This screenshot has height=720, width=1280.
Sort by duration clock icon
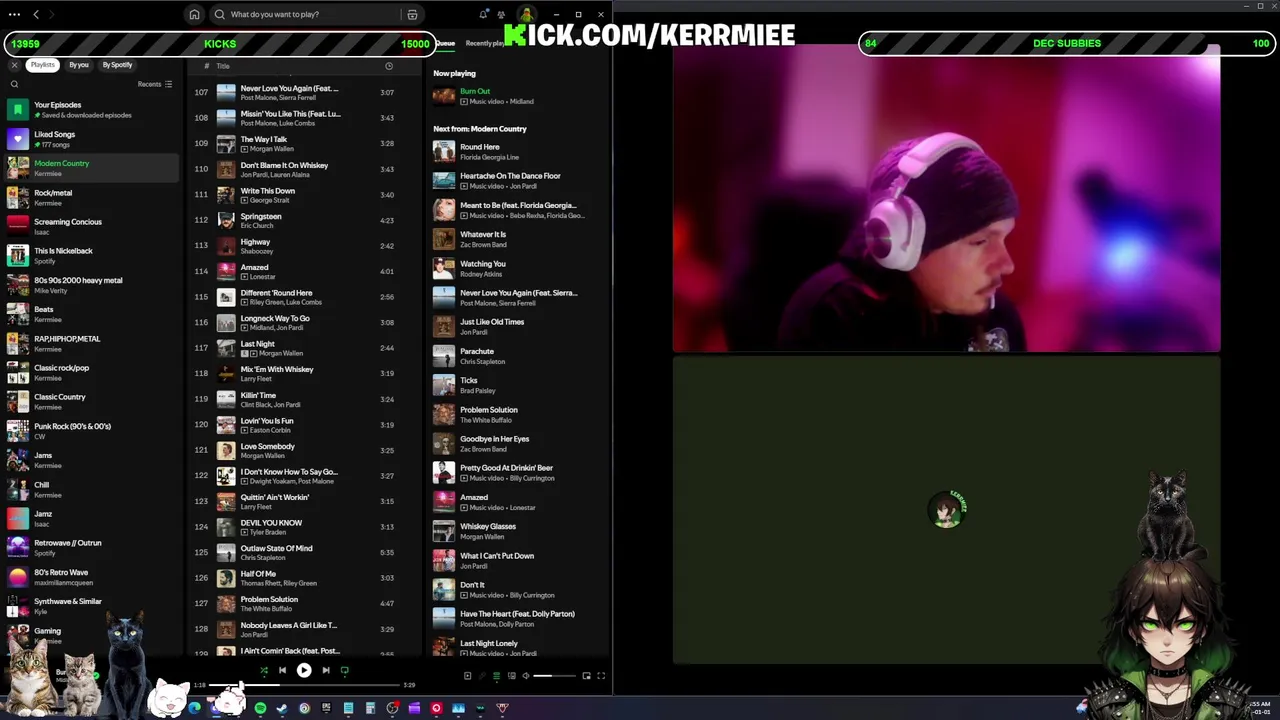click(389, 66)
